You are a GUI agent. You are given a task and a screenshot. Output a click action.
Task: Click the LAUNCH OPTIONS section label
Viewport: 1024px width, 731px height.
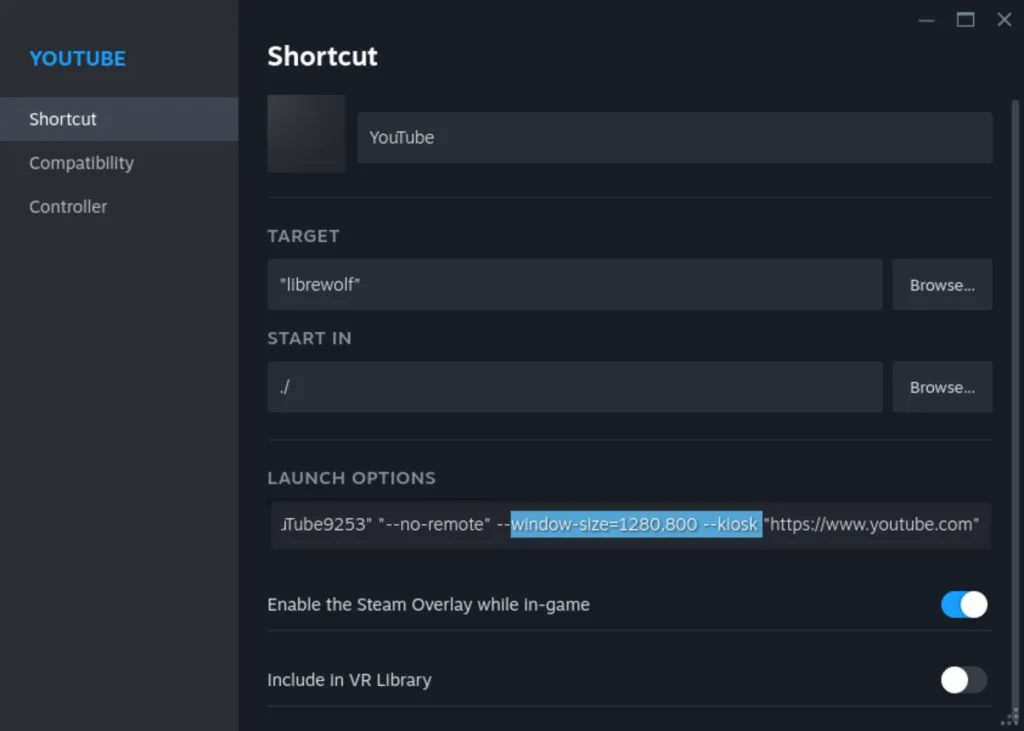coord(351,478)
